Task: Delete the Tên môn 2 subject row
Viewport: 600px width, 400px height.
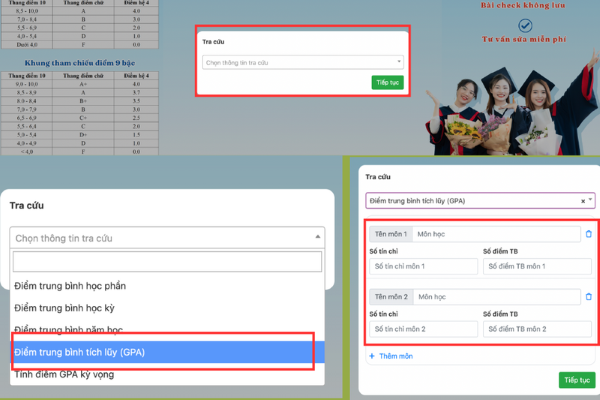Action: pos(588,297)
